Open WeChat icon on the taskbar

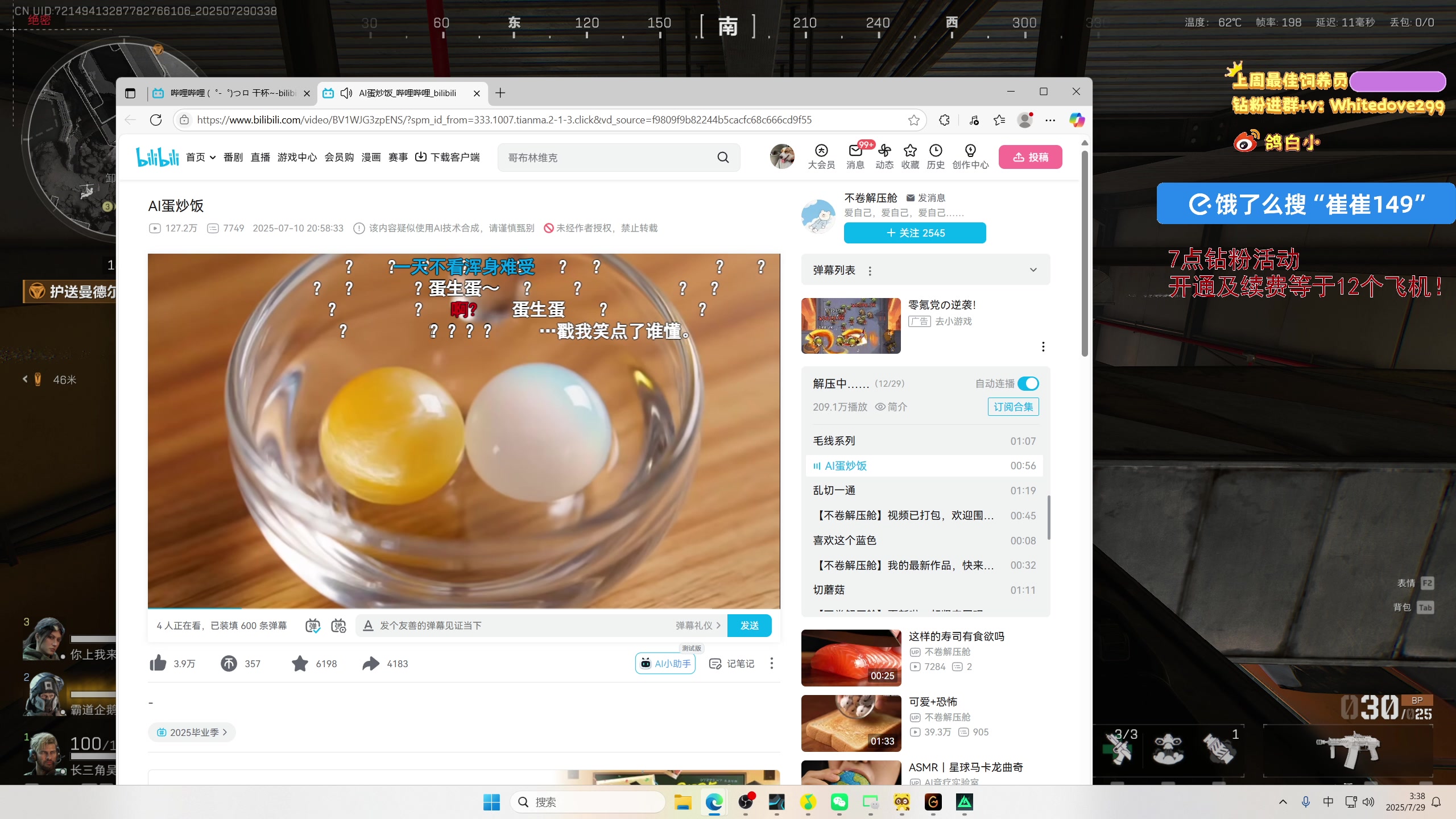click(839, 802)
